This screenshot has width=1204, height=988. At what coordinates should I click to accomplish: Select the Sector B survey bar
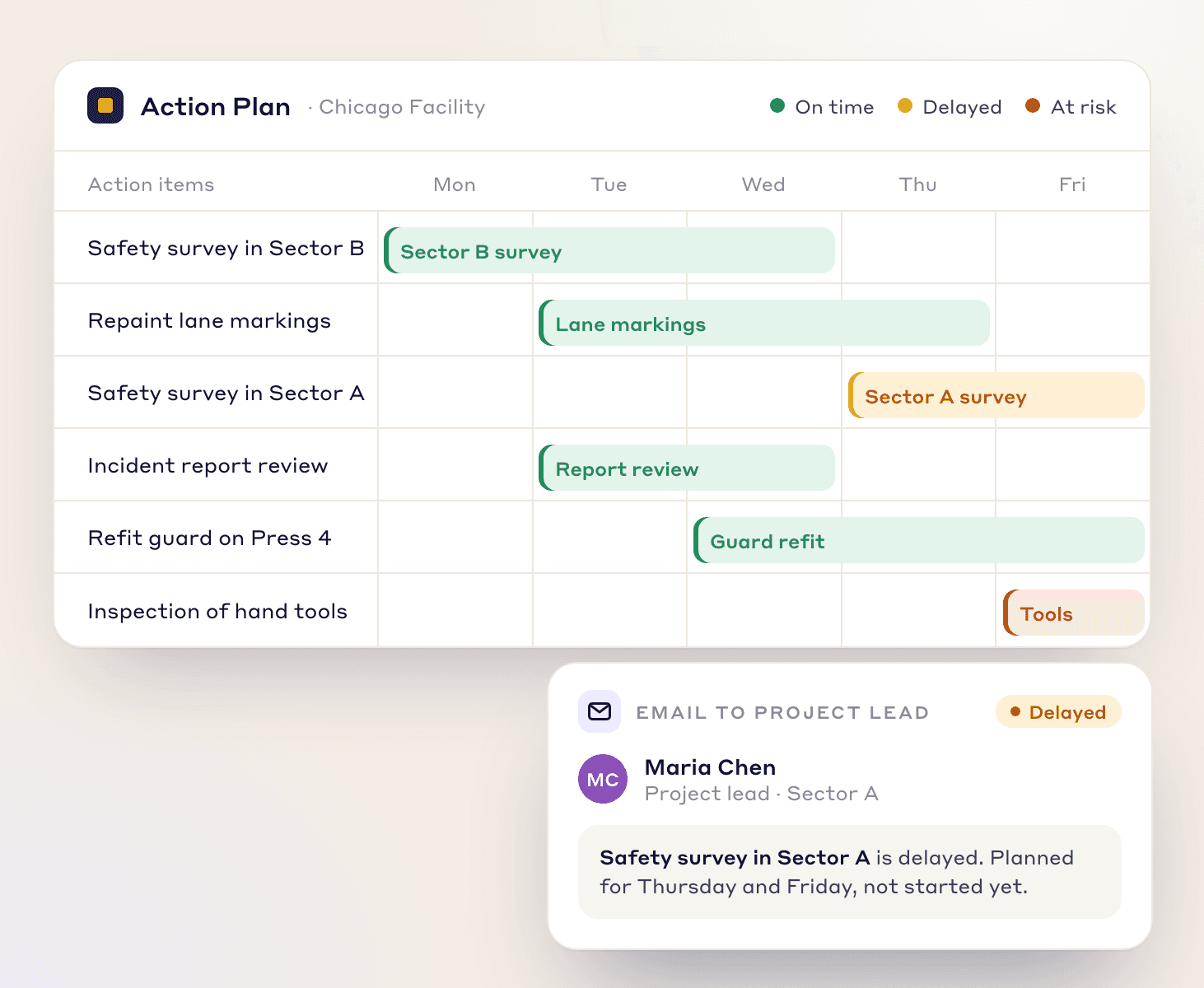click(609, 250)
